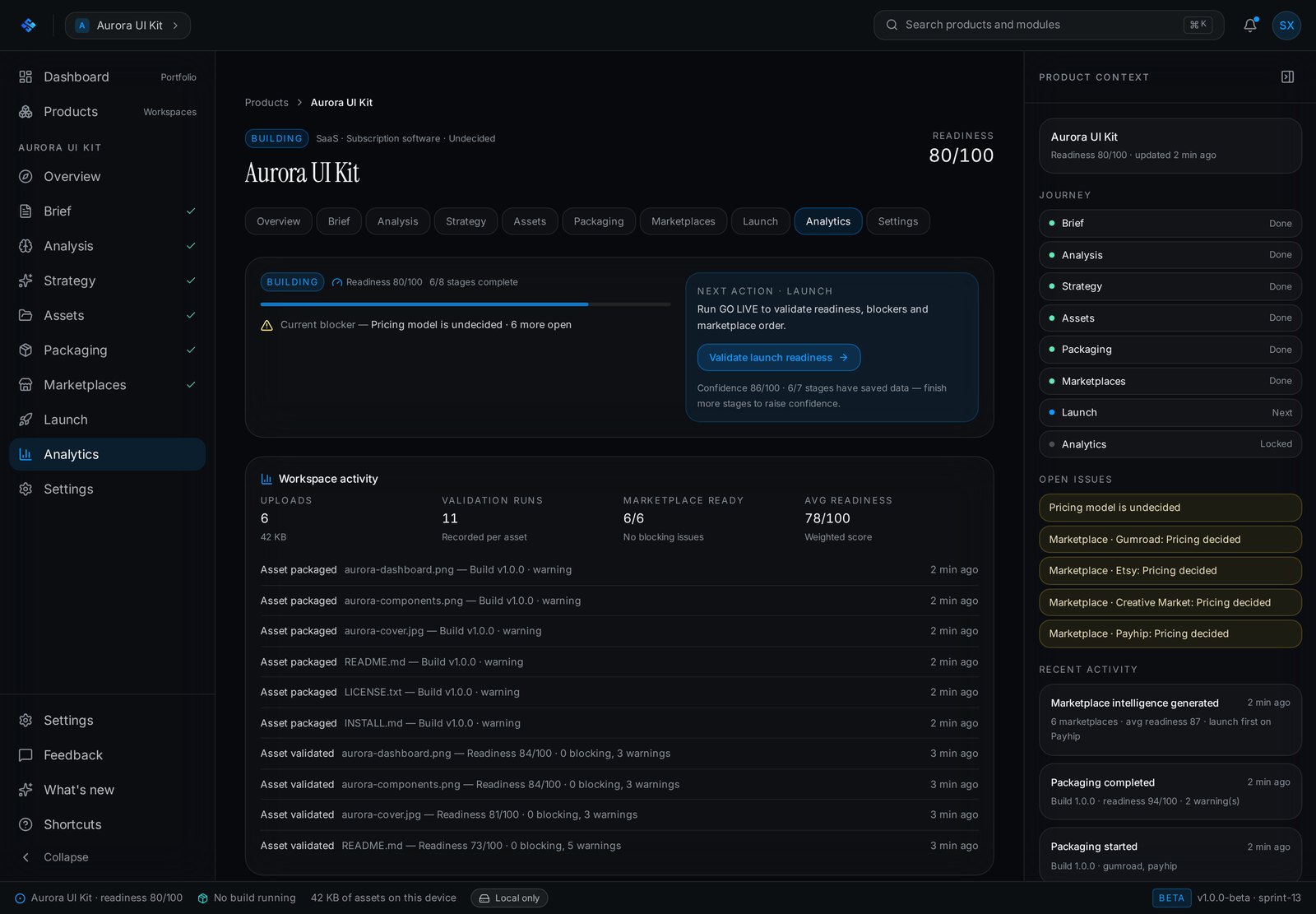The width and height of the screenshot is (1316, 914).
Task: Switch to the Packaging tab
Action: point(598,221)
